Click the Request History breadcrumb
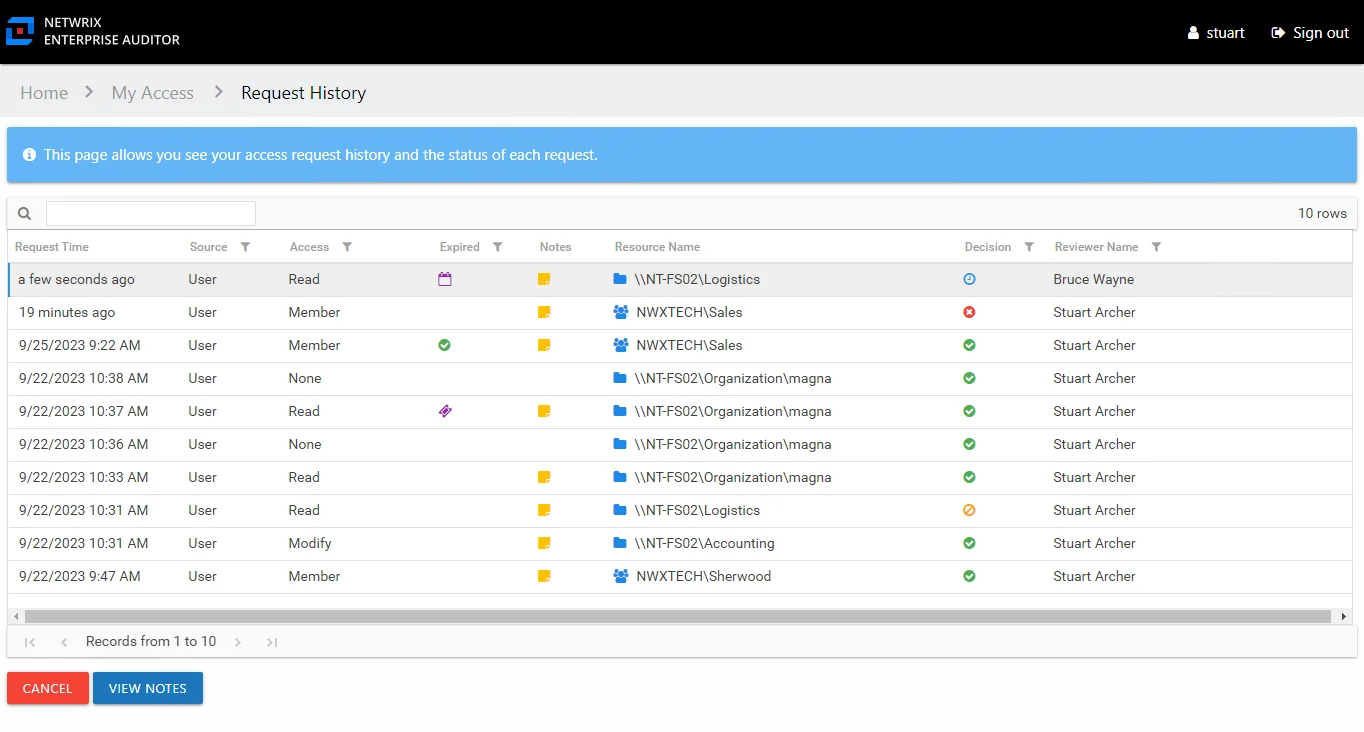1364x732 pixels. tap(304, 93)
